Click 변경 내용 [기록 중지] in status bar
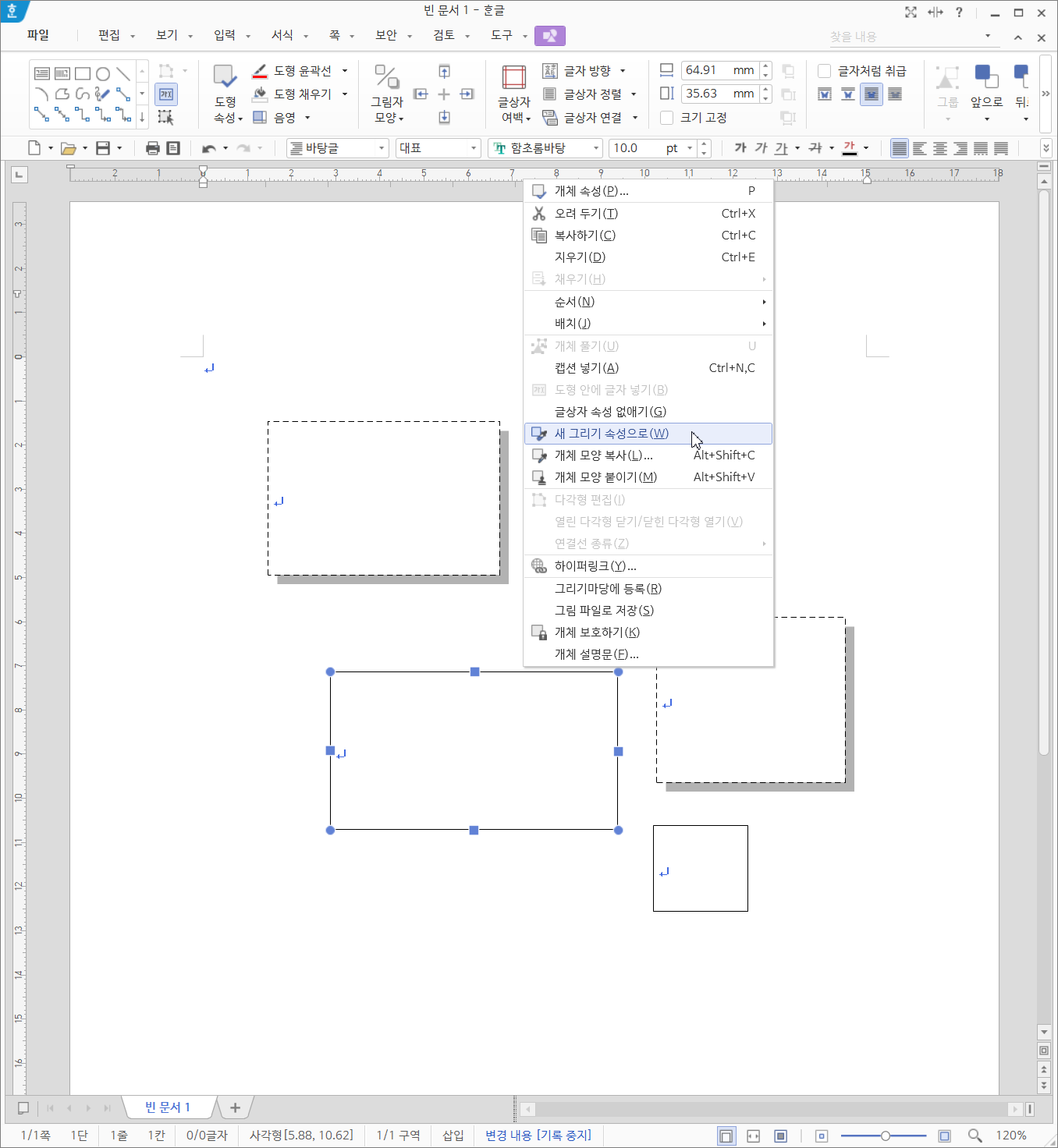The height and width of the screenshot is (1148, 1058). 538,1136
